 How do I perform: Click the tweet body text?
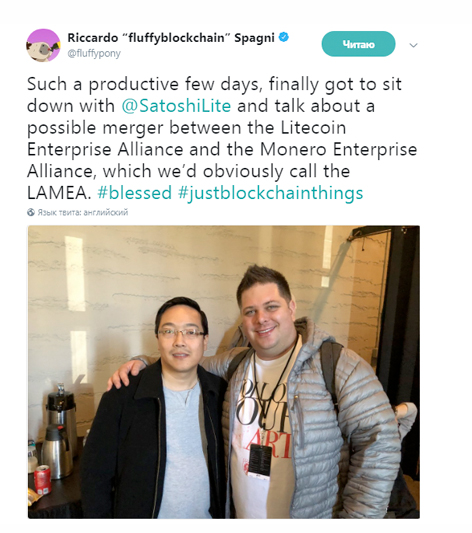pyautogui.click(x=222, y=138)
